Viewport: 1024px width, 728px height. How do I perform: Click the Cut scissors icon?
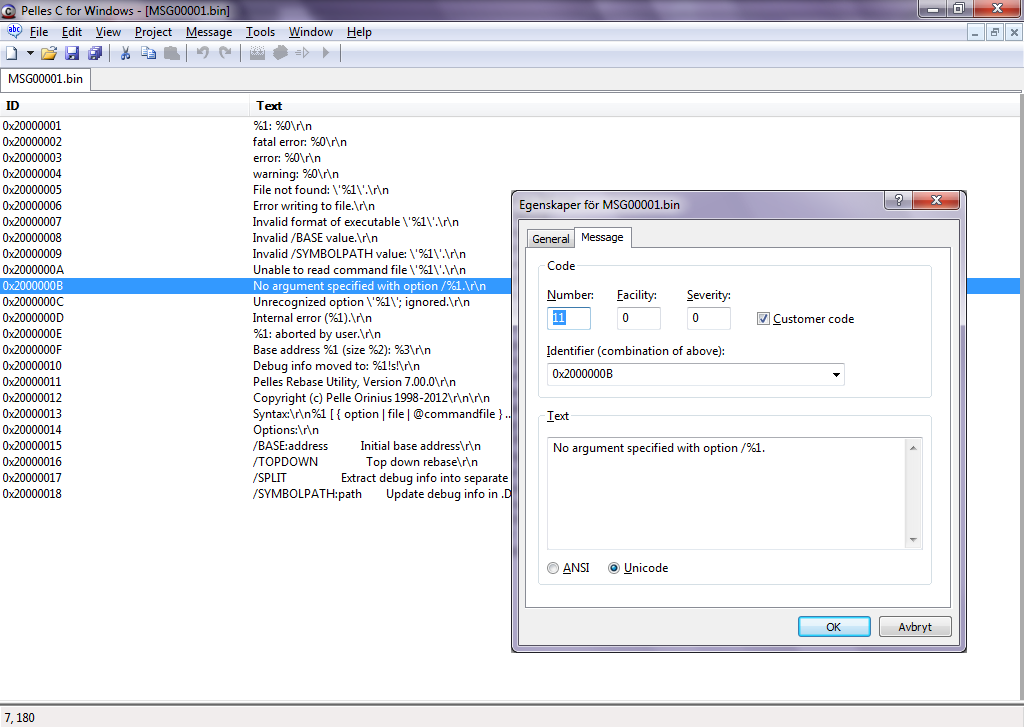click(x=125, y=54)
